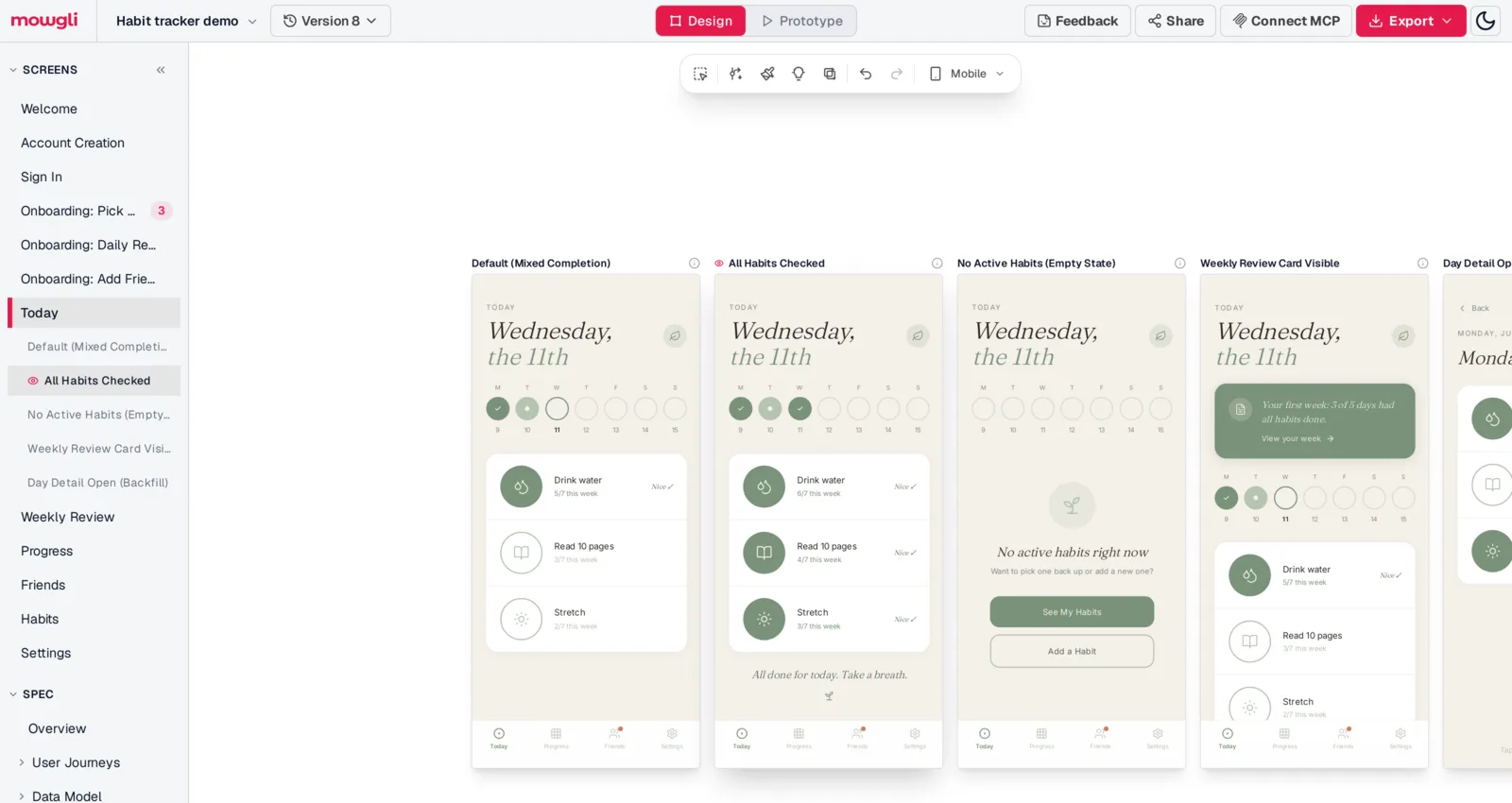Toggle Read 10 pages circle in Weekly Review frame
The image size is (1512, 803).
(x=1250, y=641)
